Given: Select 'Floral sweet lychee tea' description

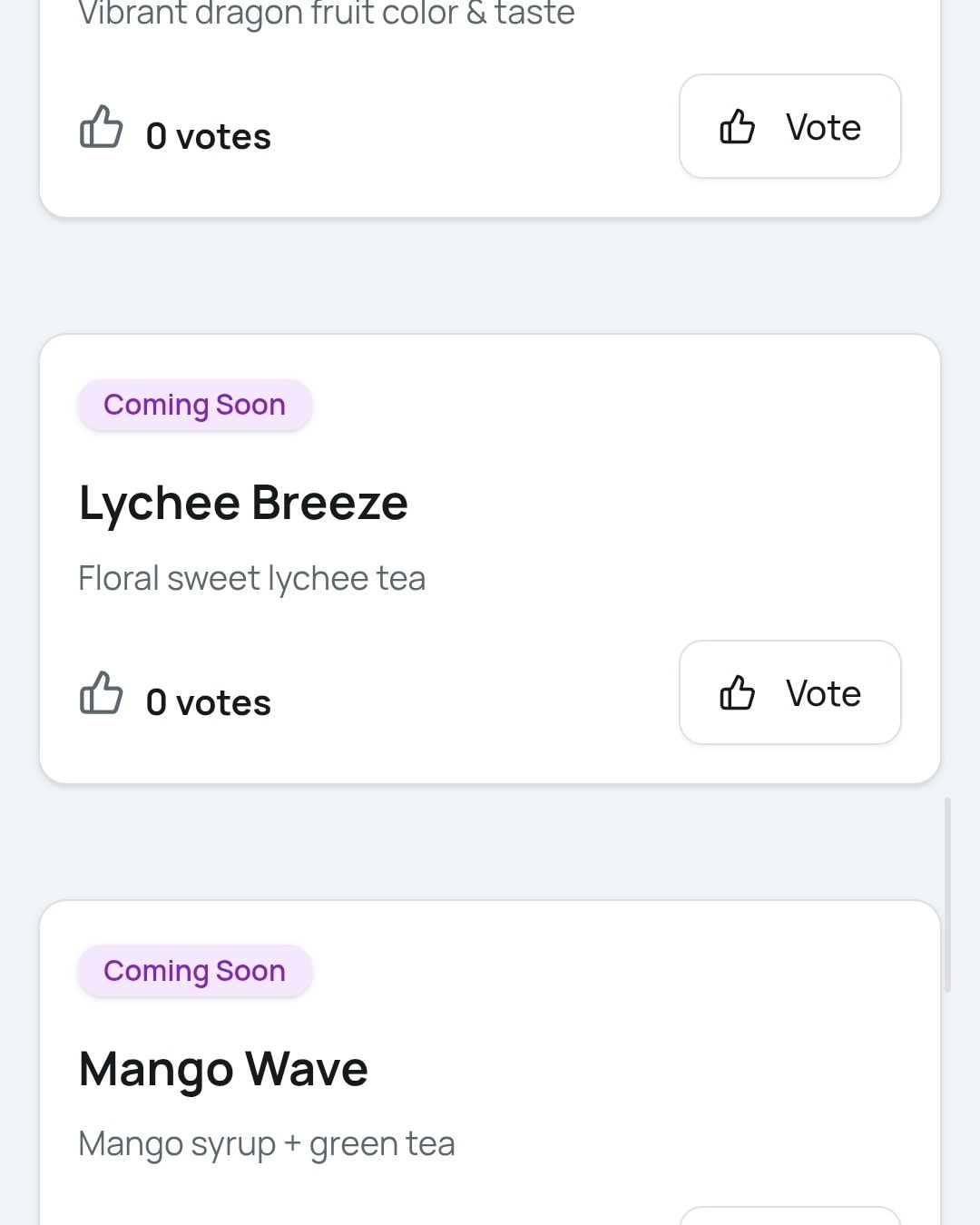Looking at the screenshot, I should pyautogui.click(x=251, y=579).
